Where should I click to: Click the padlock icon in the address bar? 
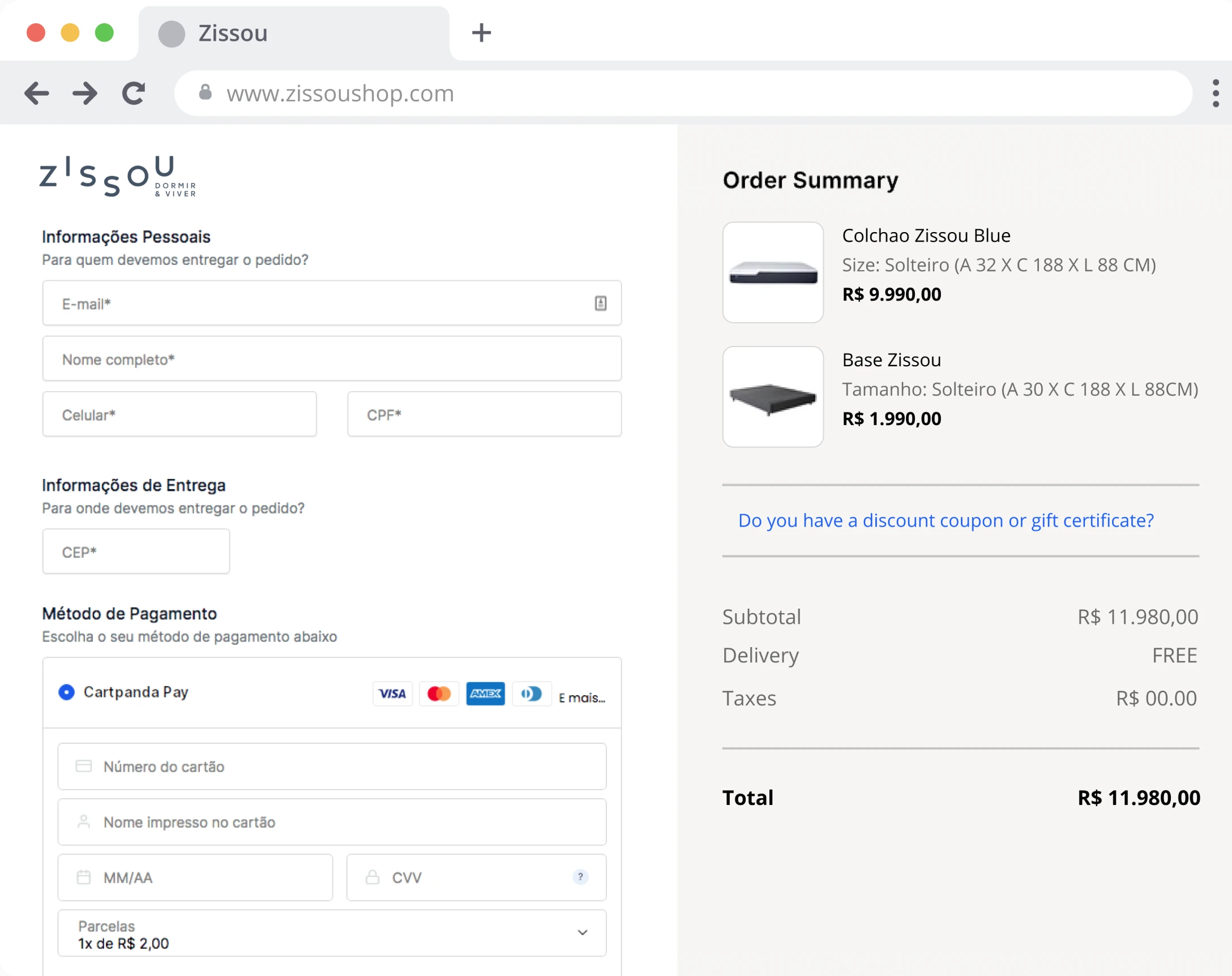click(205, 93)
